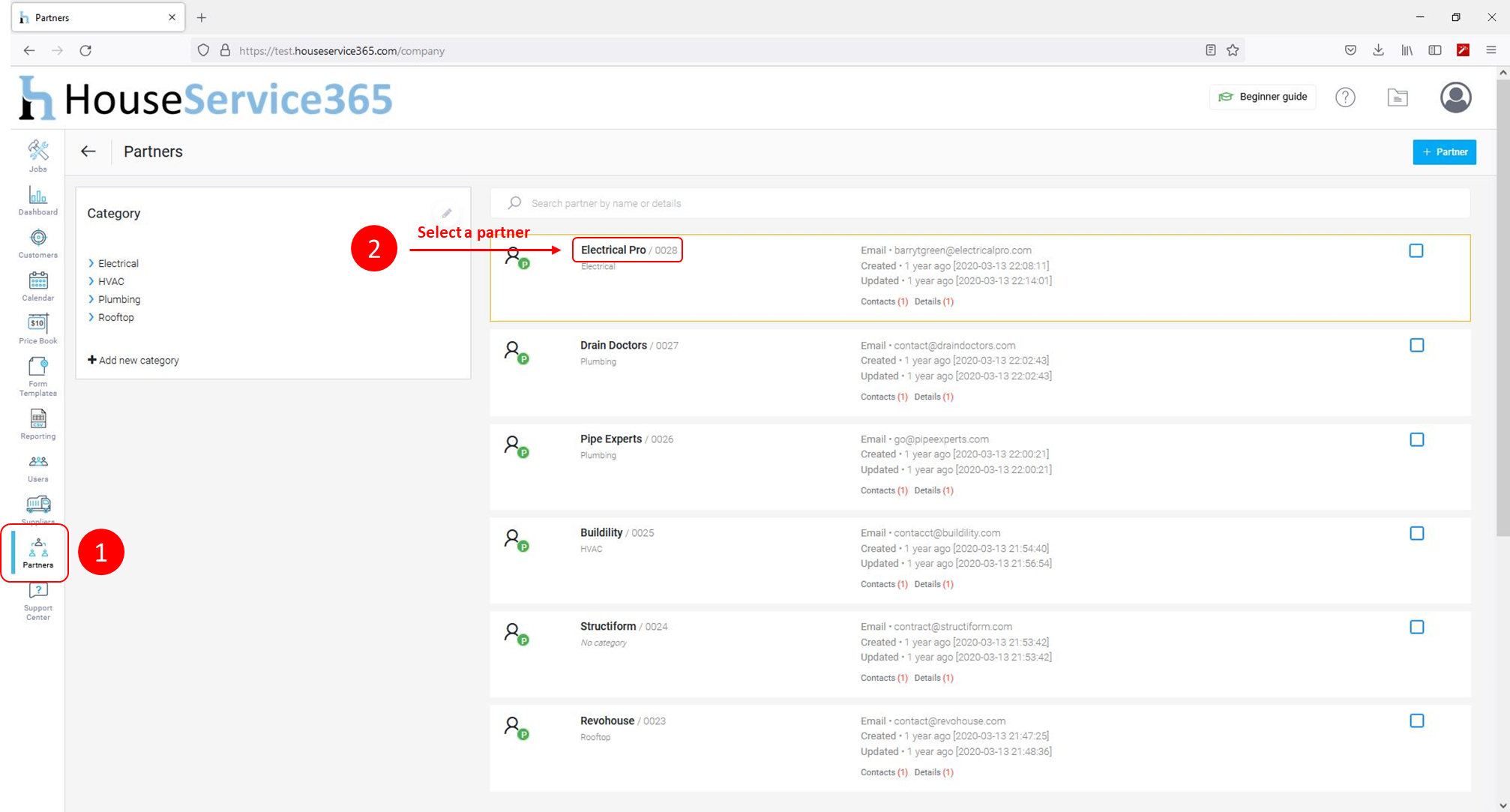Image resolution: width=1510 pixels, height=812 pixels.
Task: Tick the checkbox for Structiform
Action: [x=1416, y=627]
